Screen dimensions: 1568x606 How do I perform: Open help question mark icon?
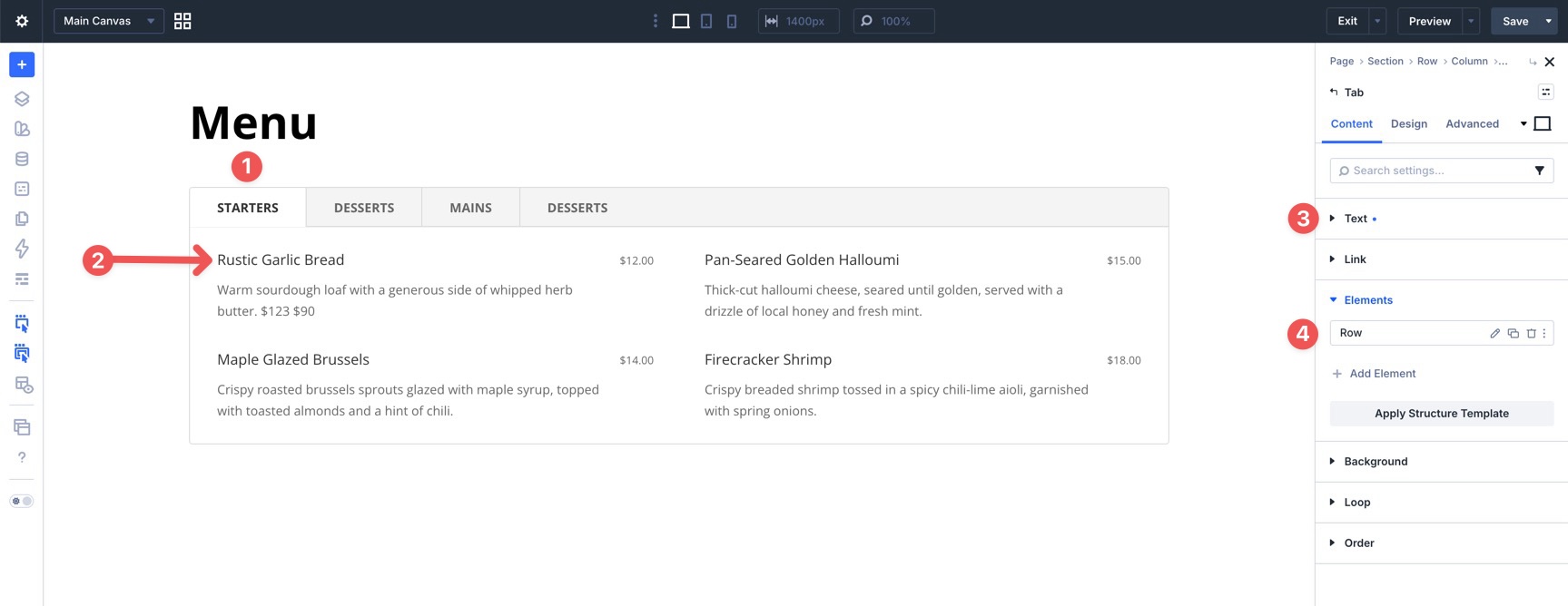[22, 457]
